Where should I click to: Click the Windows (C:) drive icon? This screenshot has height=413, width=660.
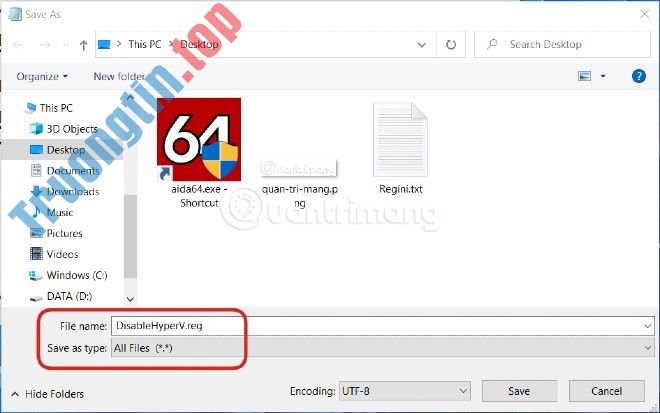click(36, 276)
